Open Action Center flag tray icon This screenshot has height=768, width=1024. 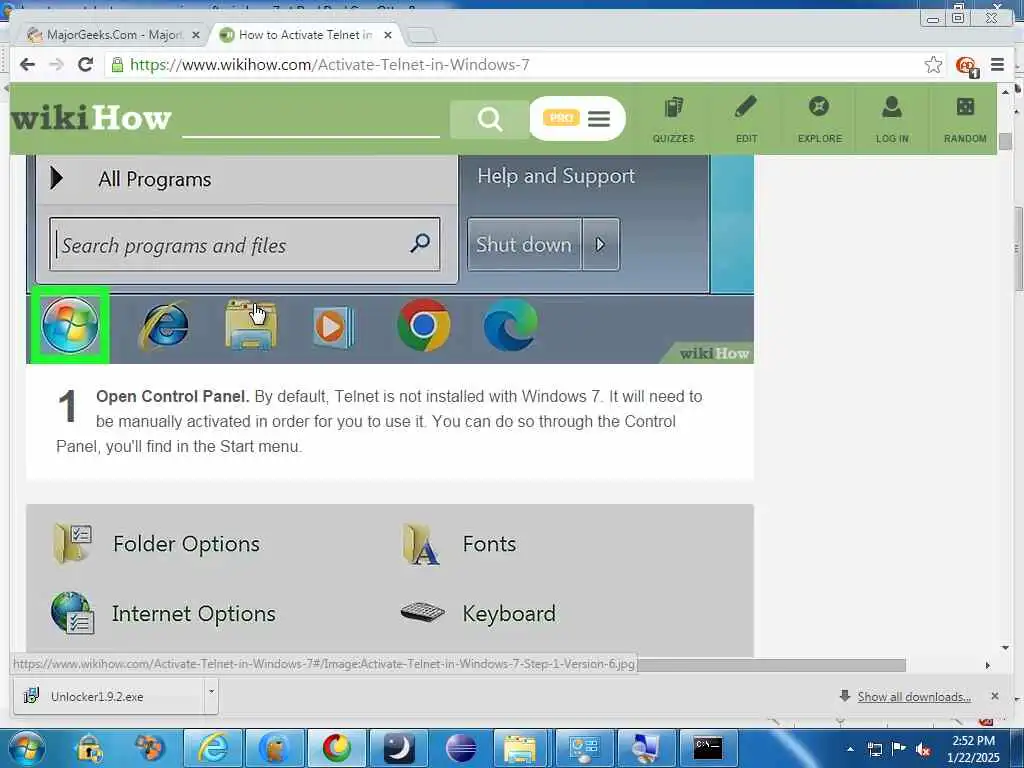pos(899,748)
